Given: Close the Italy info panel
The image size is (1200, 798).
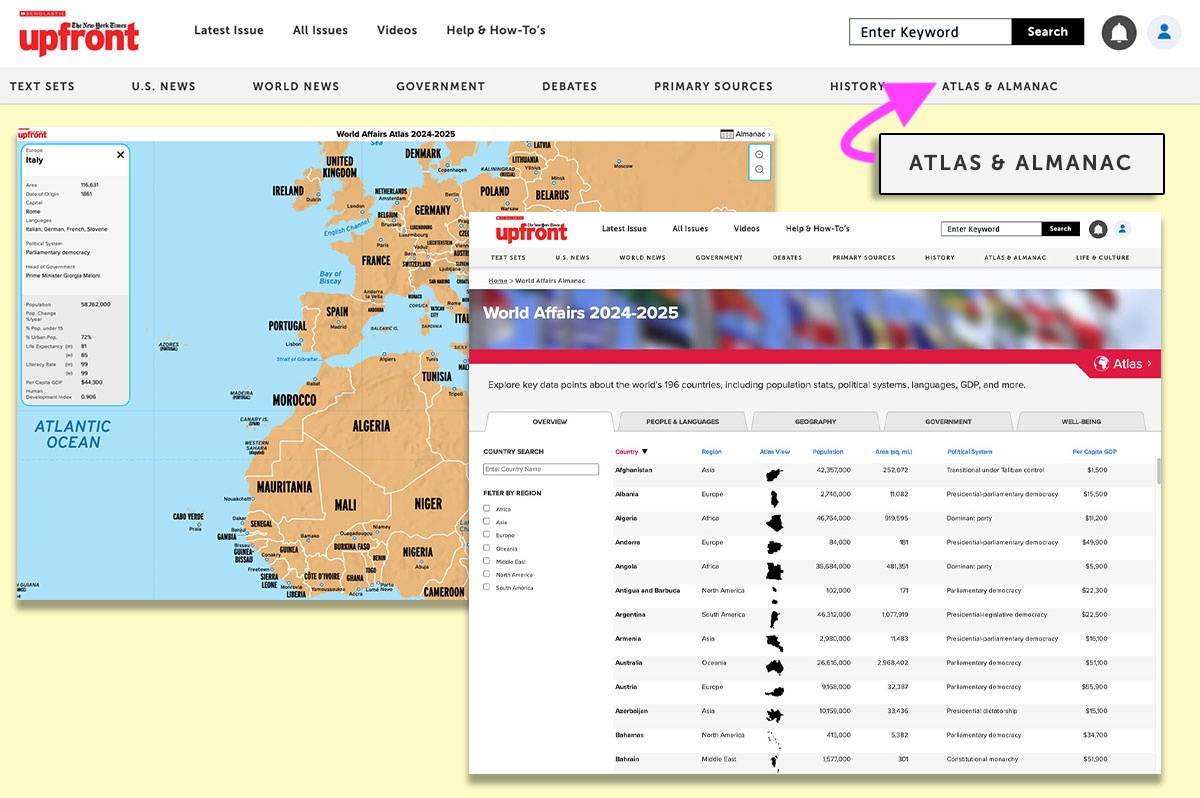Looking at the screenshot, I should (121, 155).
